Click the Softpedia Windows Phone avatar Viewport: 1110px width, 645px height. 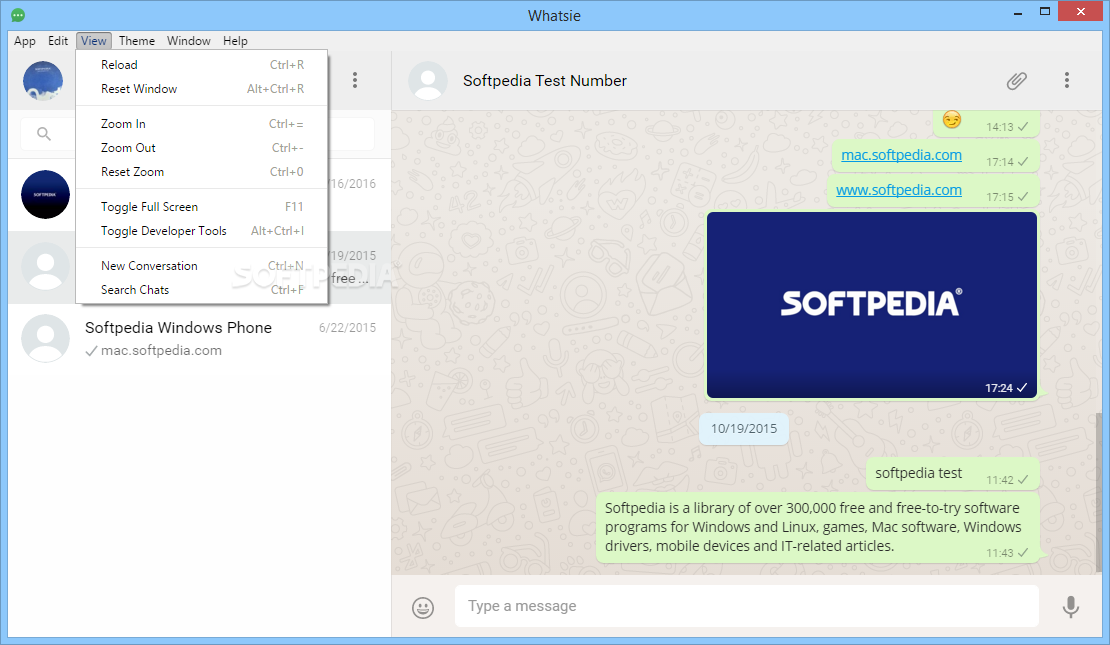click(45, 338)
